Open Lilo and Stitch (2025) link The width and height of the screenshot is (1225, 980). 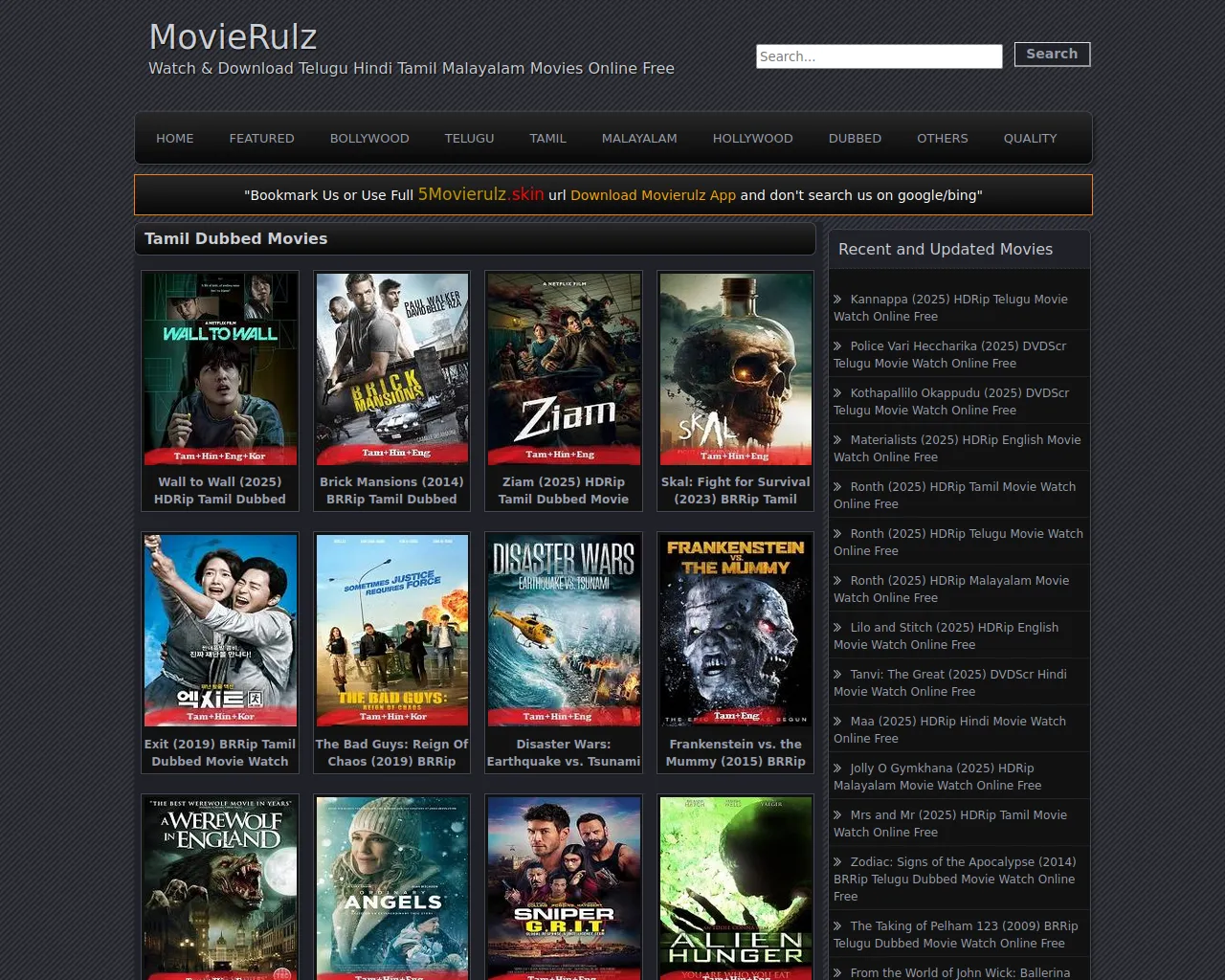pos(946,635)
